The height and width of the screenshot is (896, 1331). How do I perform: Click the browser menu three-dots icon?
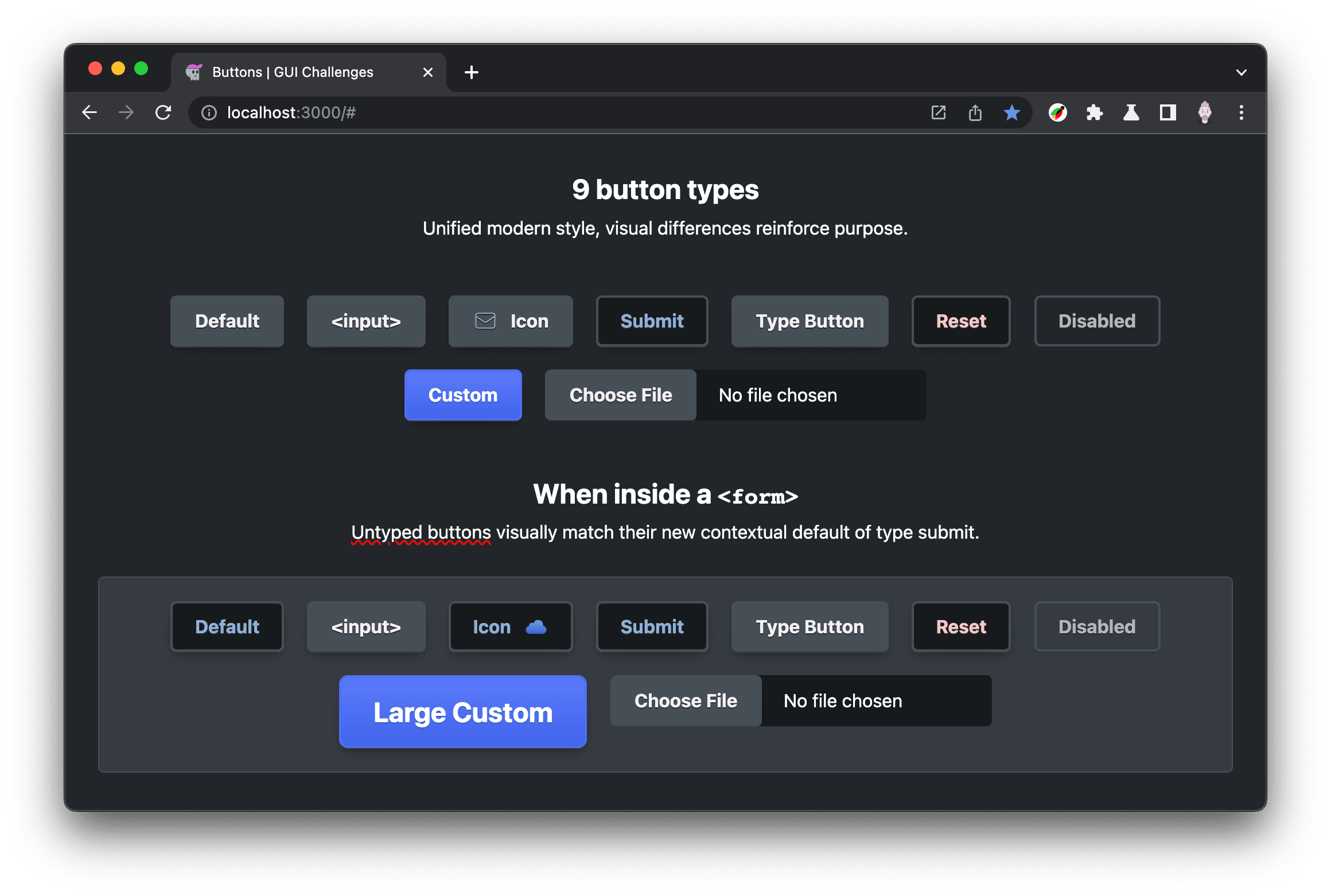pyautogui.click(x=1243, y=112)
